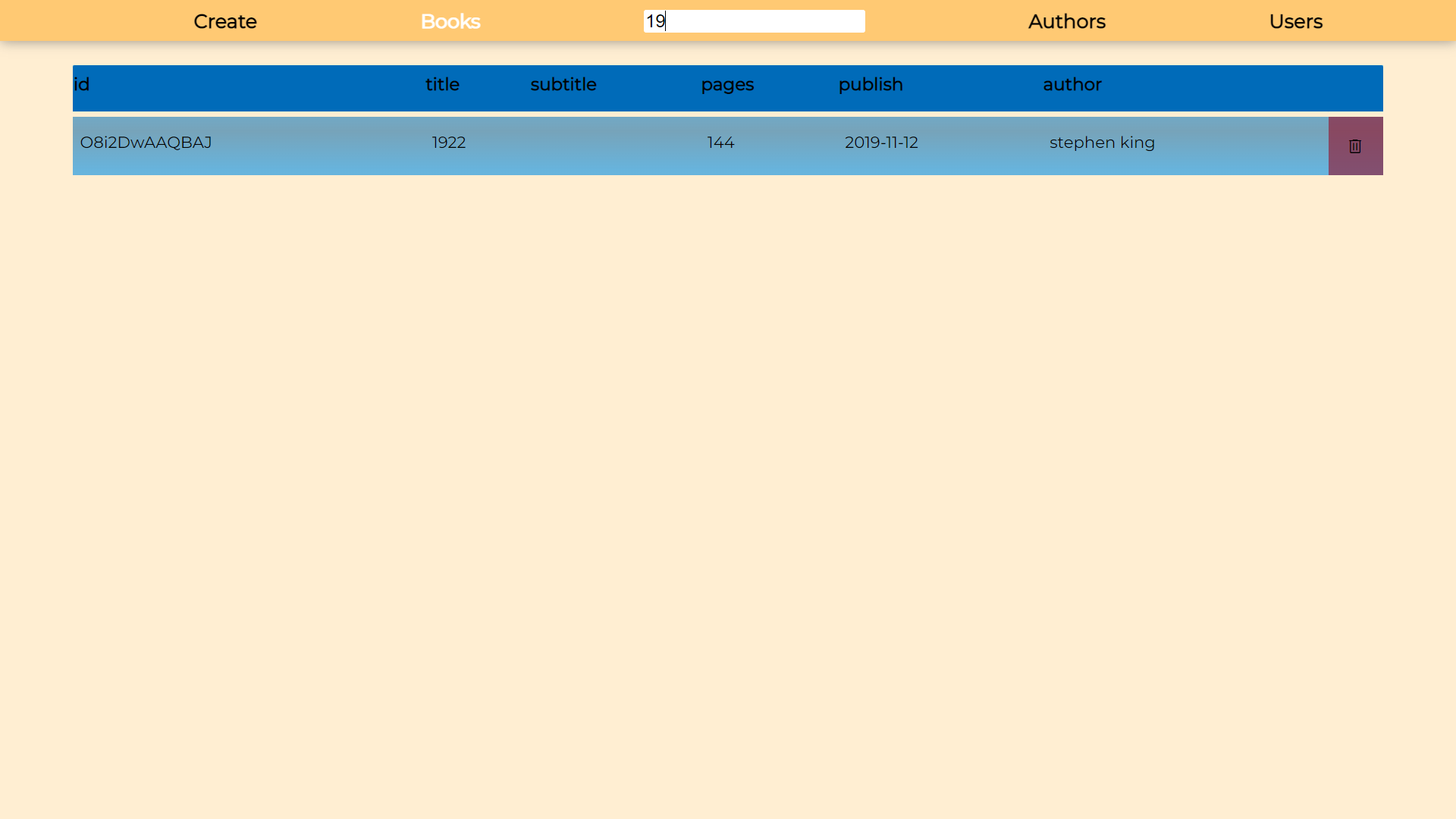Open the Users section

pyautogui.click(x=1296, y=21)
